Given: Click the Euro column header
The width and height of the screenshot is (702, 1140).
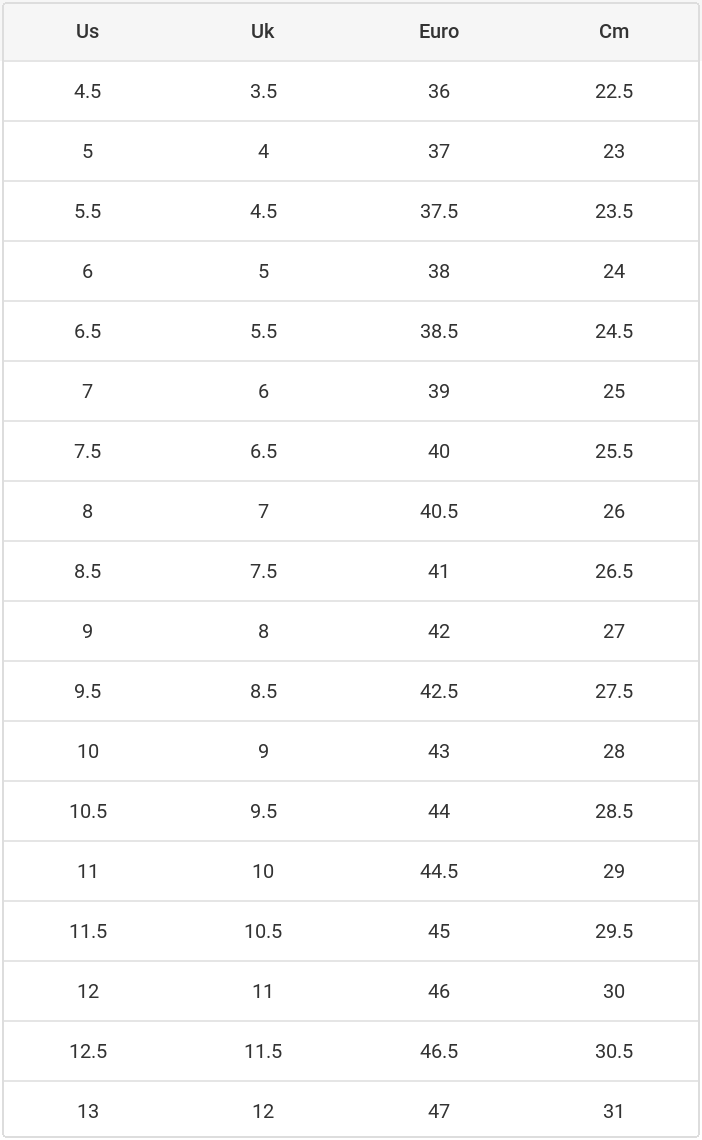Looking at the screenshot, I should (439, 31).
